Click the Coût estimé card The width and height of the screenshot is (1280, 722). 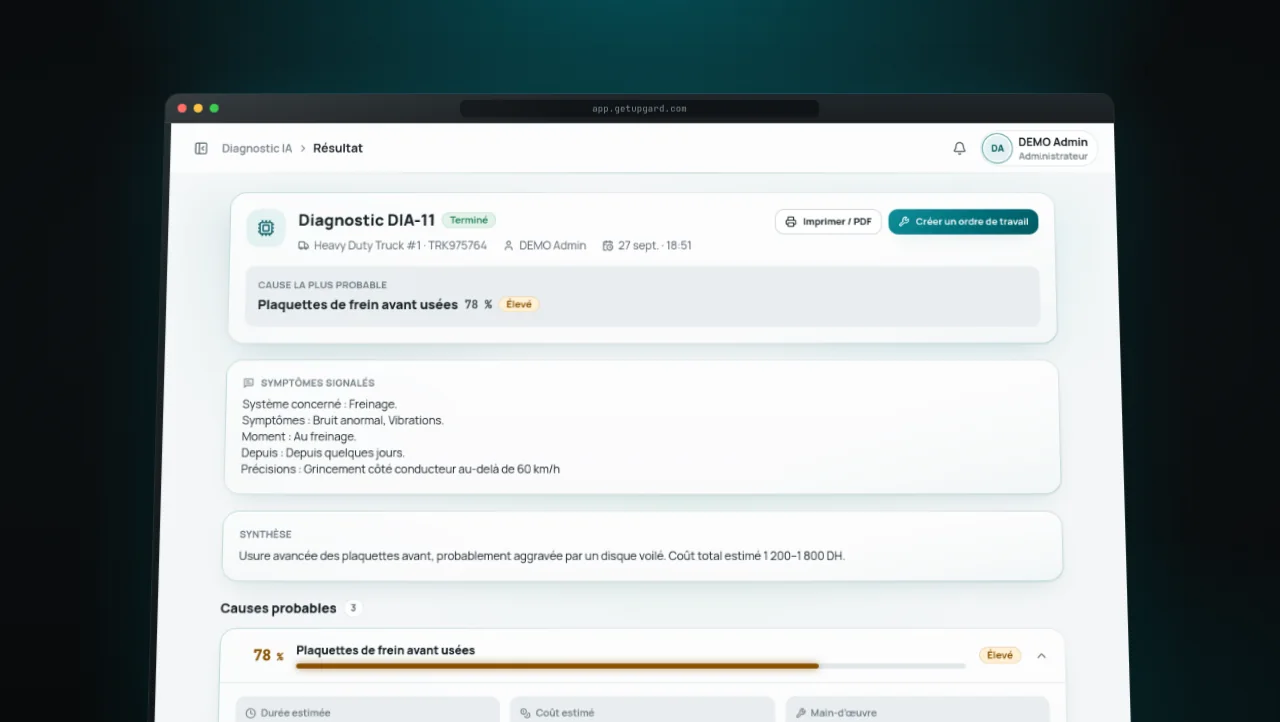(642, 710)
